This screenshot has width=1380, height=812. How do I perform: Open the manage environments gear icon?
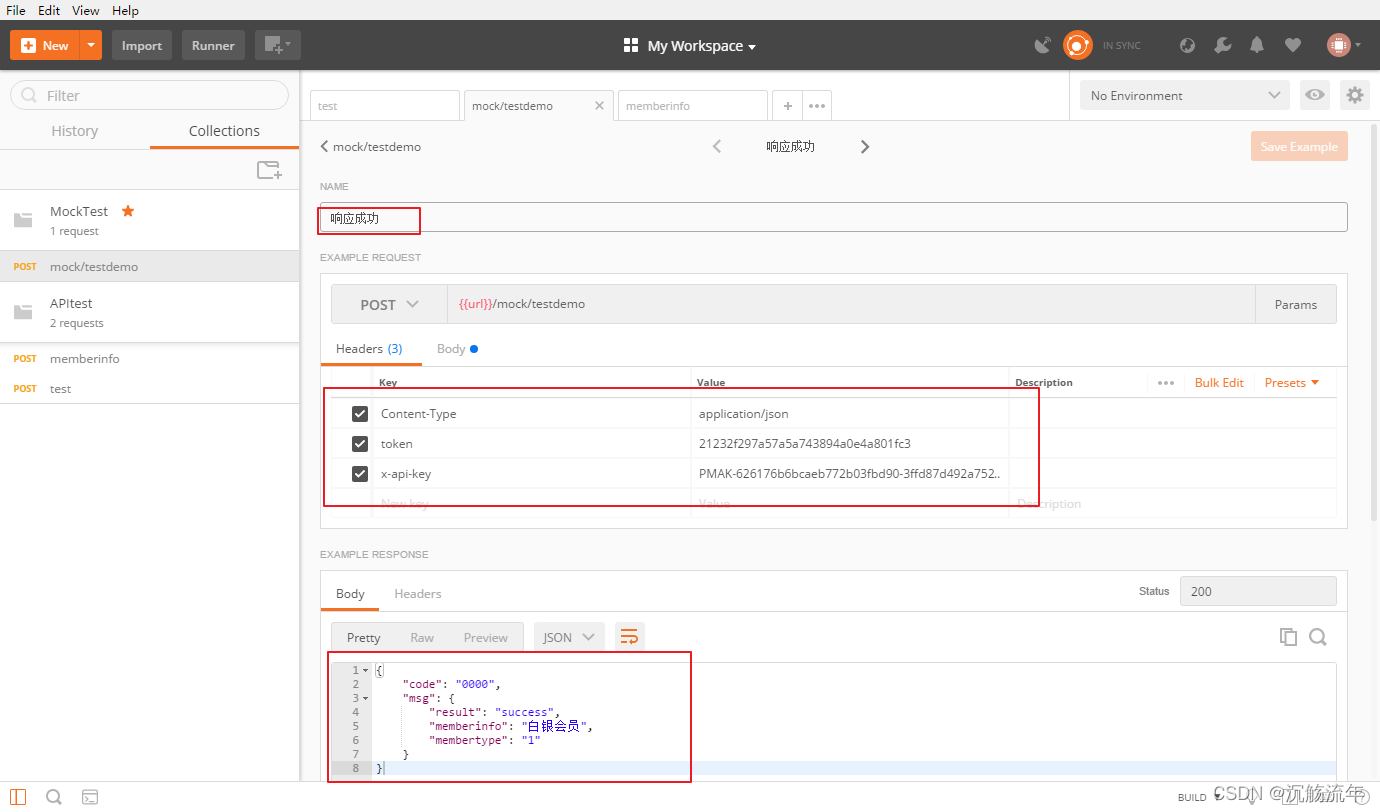coord(1355,95)
